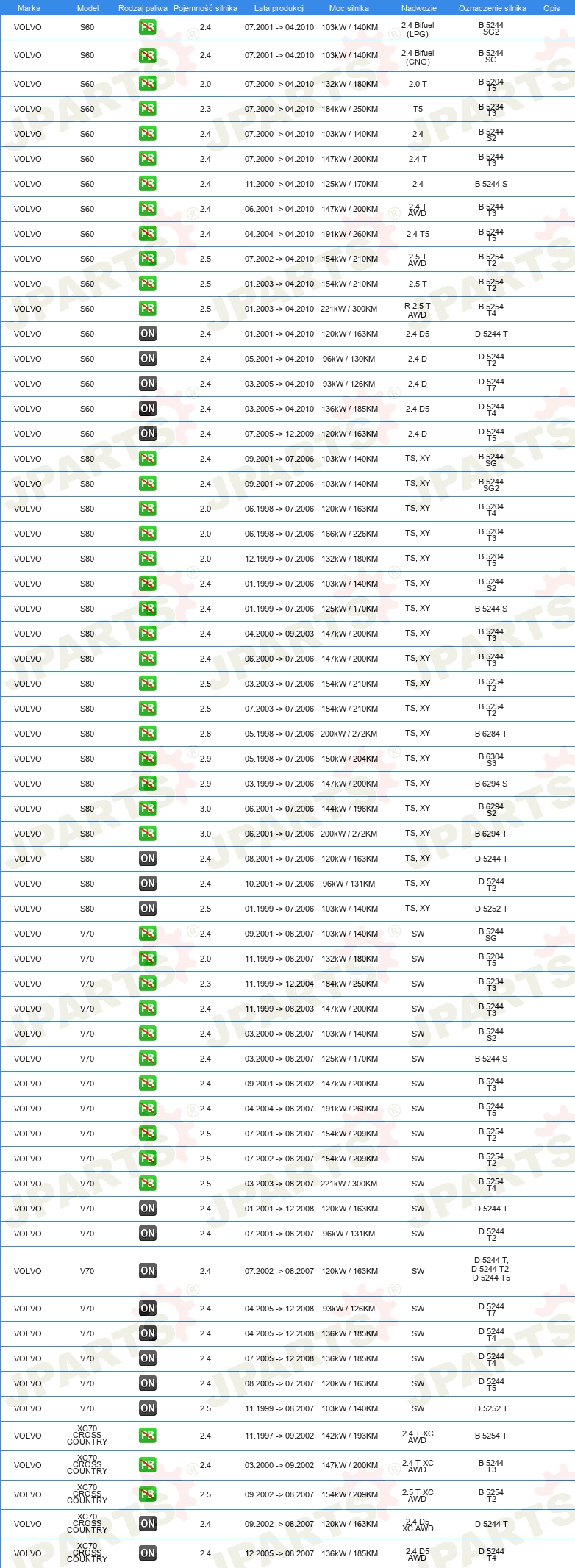The image size is (575, 1568).
Task: Click the Nadwozie column header
Action: click(419, 8)
